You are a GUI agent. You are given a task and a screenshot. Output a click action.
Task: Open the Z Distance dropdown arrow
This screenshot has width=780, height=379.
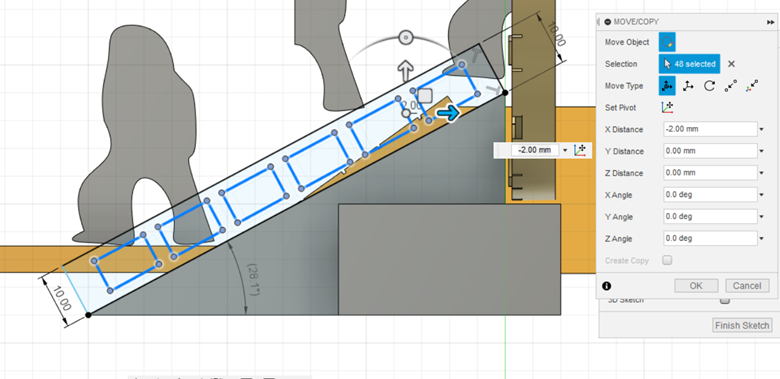762,174
